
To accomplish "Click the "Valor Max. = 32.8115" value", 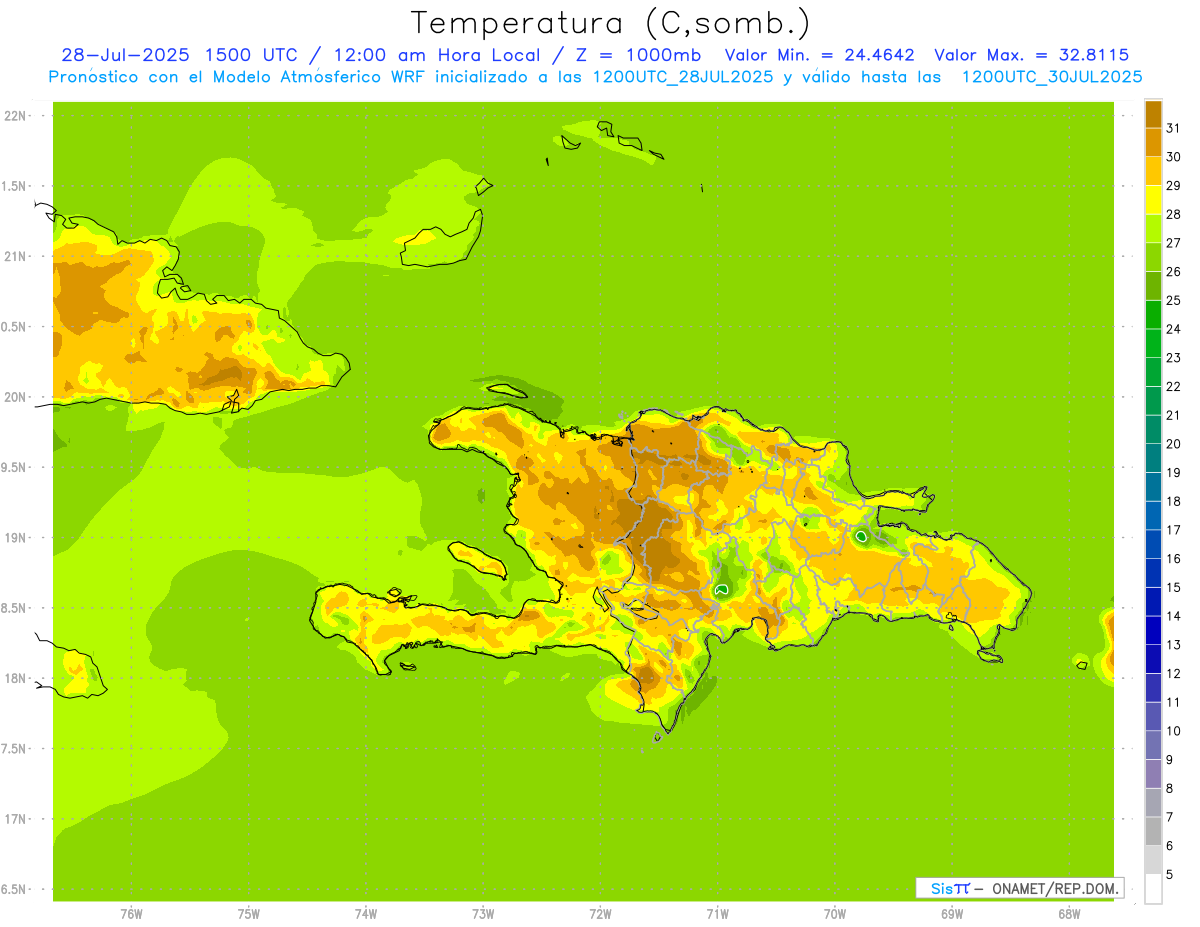I will tap(1032, 55).
